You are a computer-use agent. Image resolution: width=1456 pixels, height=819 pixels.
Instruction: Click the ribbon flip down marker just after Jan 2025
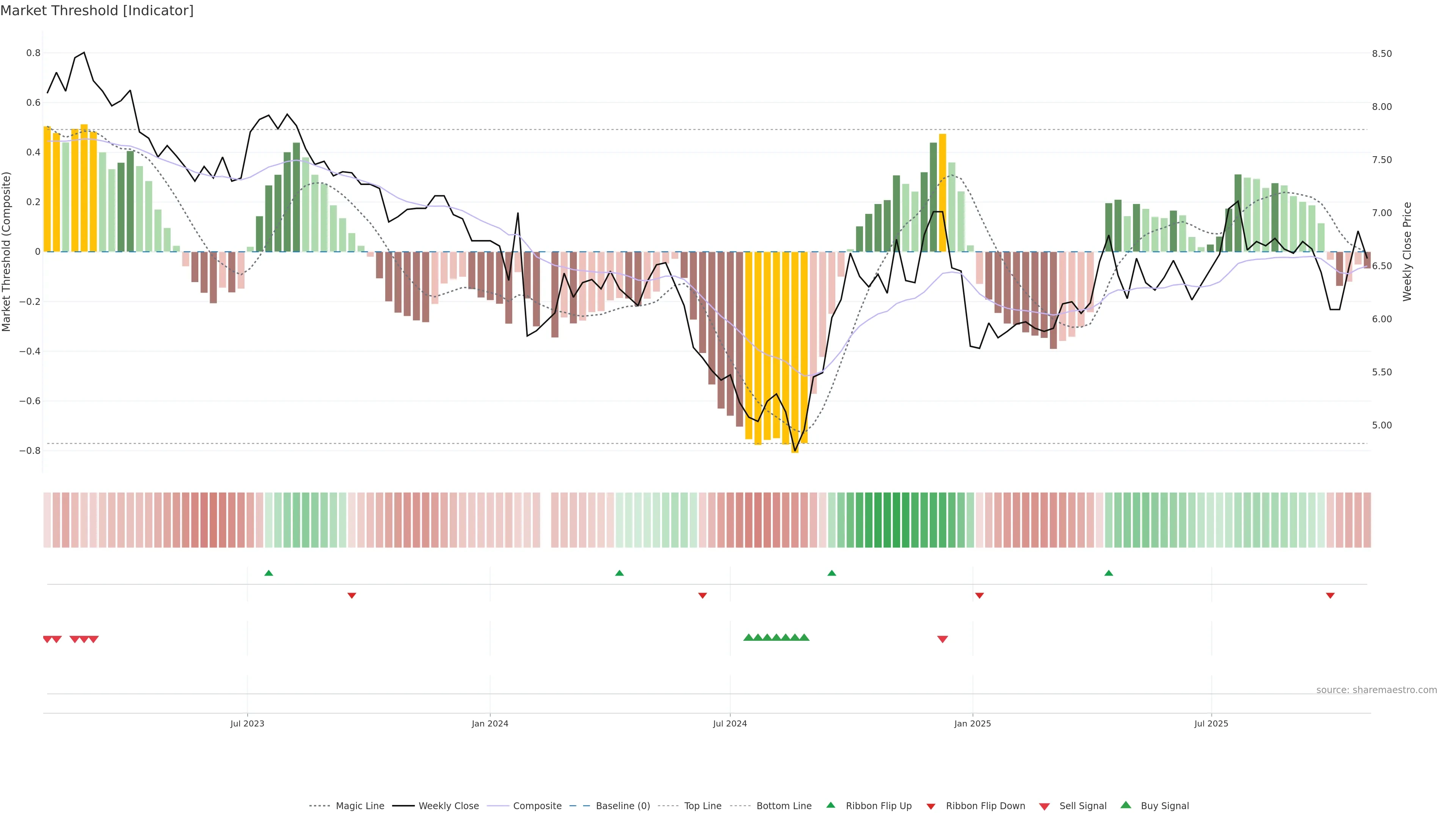click(x=979, y=596)
